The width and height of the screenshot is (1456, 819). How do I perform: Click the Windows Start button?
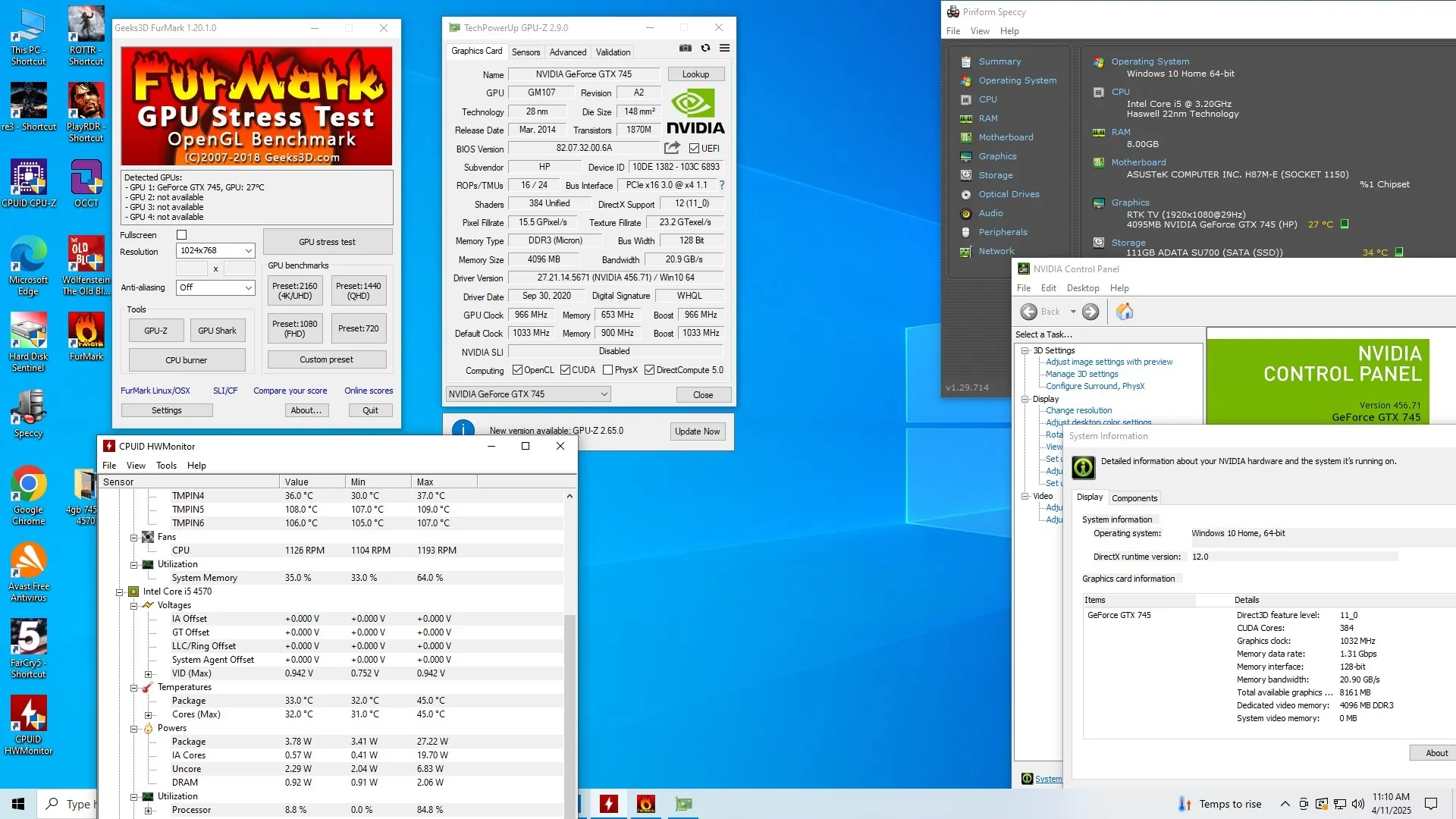click(18, 804)
